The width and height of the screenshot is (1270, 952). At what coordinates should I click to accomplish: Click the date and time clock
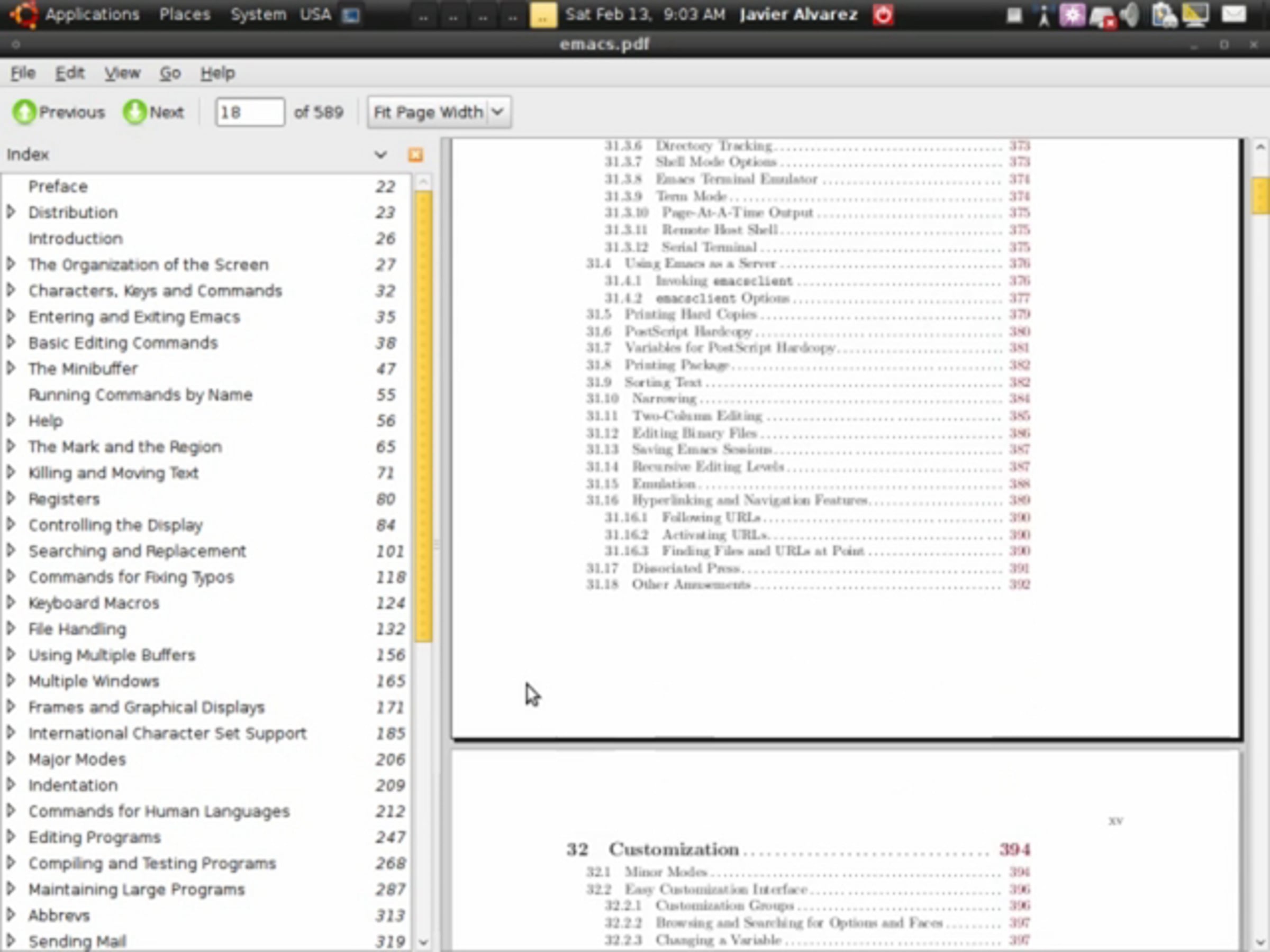click(x=646, y=14)
